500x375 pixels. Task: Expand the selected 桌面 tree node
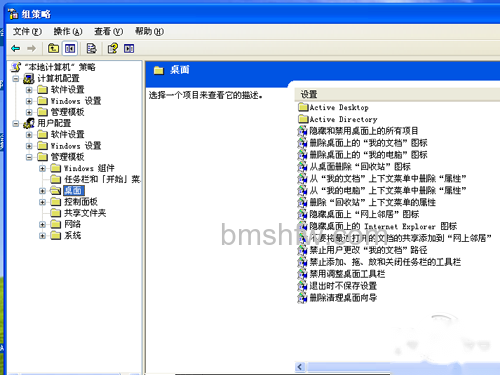coord(42,191)
